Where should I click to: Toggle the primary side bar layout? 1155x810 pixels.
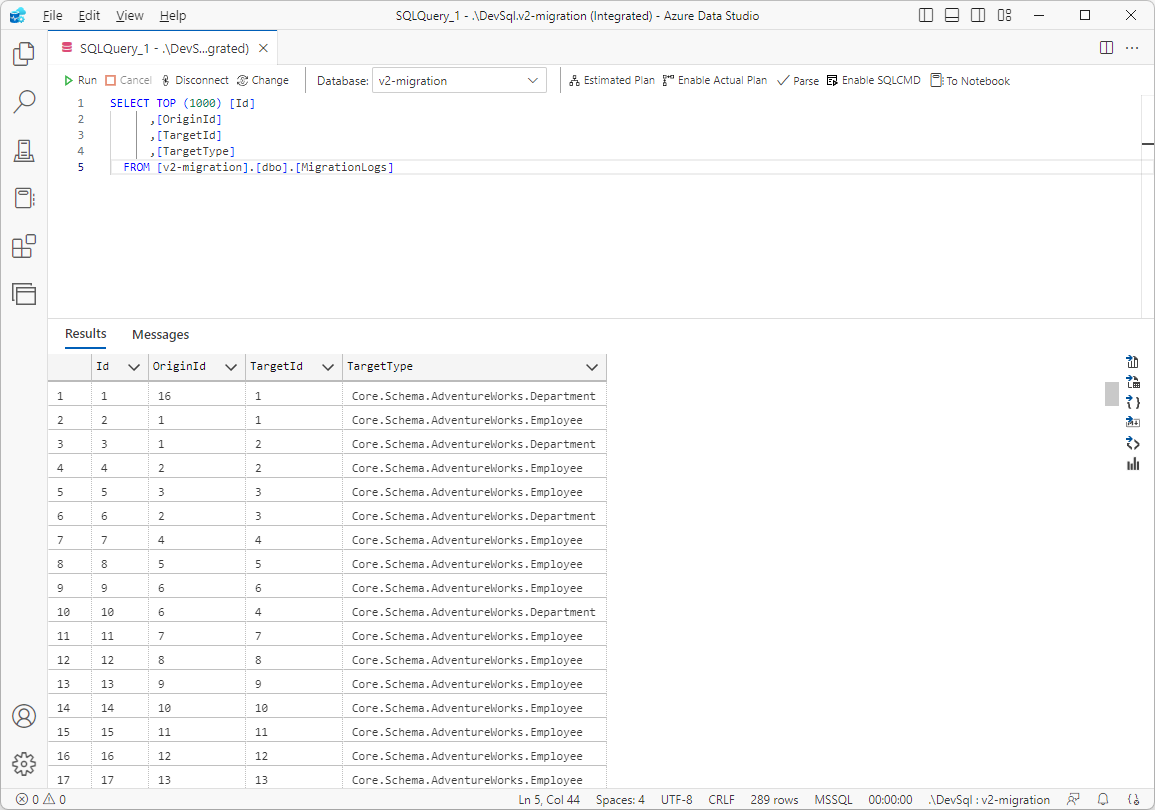coord(927,15)
